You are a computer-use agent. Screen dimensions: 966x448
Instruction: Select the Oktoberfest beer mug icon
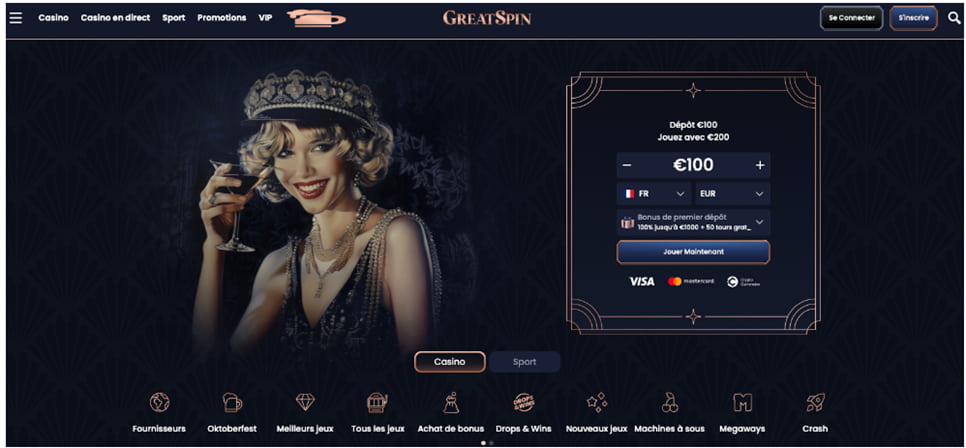[232, 402]
